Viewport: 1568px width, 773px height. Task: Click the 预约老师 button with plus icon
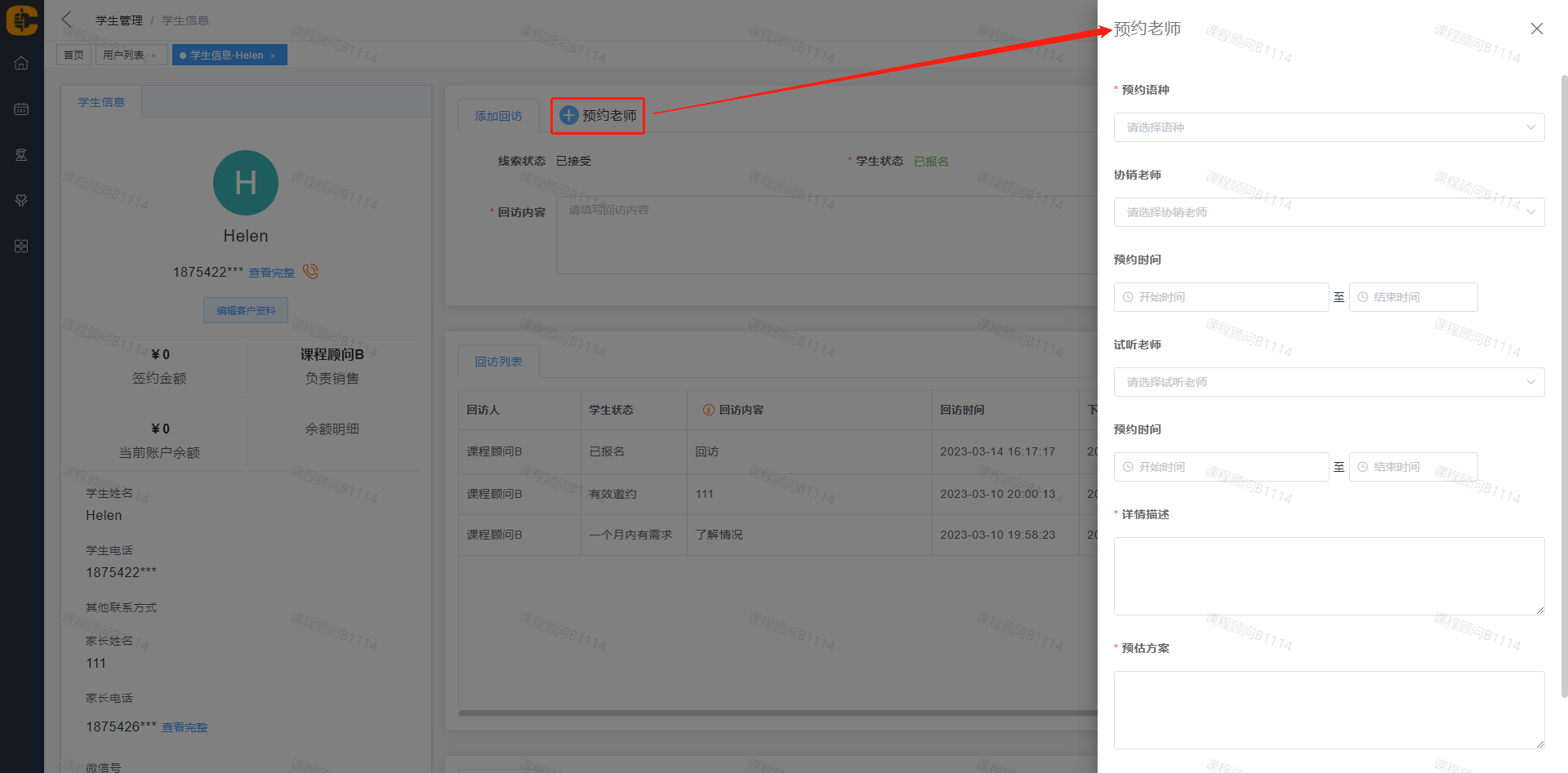point(598,116)
